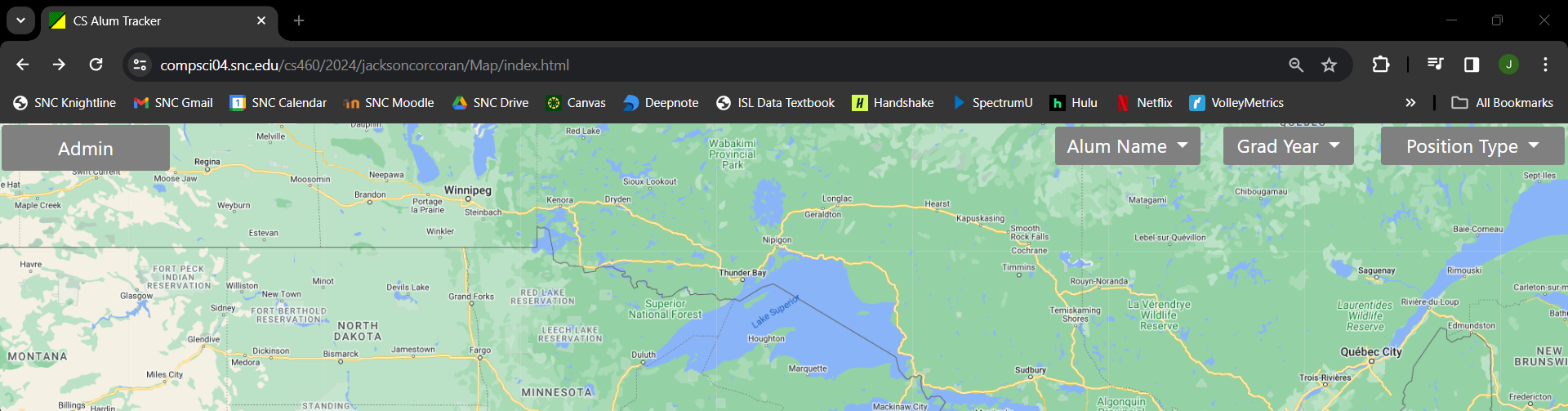Expand the Grad Year dropdown
Screen dimensions: 1568x411
click(x=1288, y=146)
